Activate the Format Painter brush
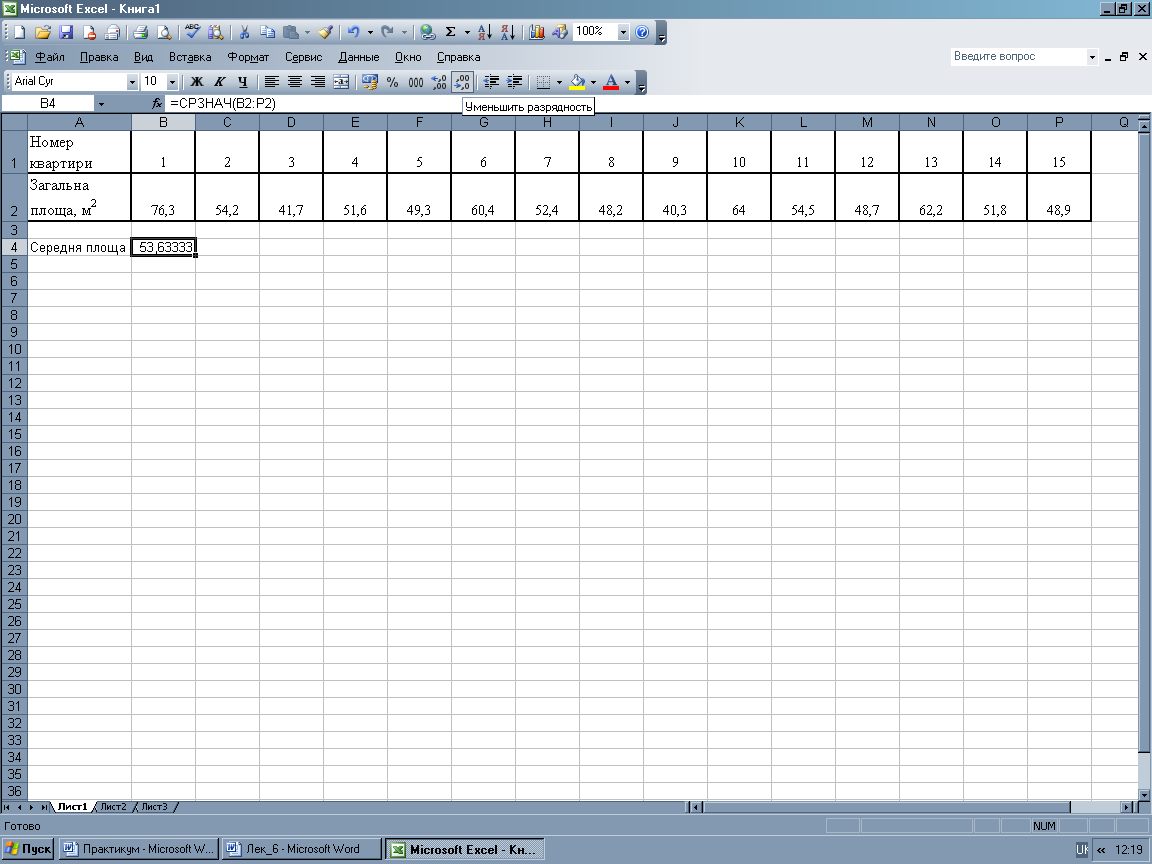Screen dimensions: 1152x864 click(x=325, y=32)
